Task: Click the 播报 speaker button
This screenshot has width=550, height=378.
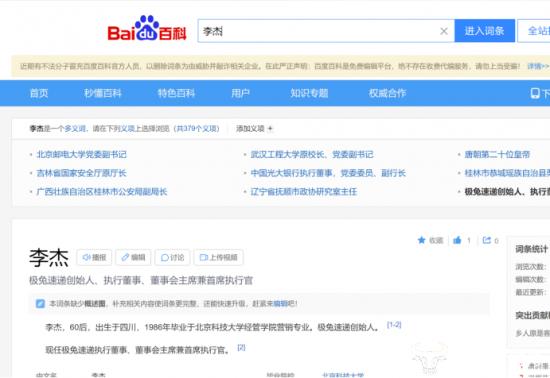Action: coord(94,257)
